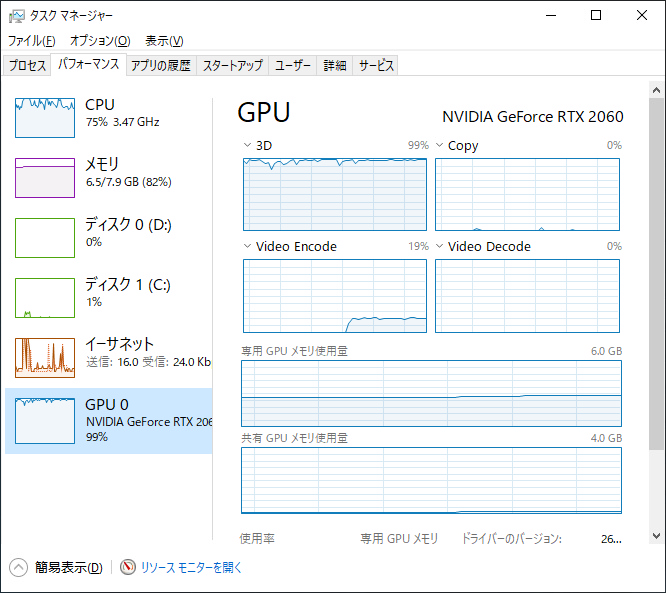Click the 3D usage graph
This screenshot has width=666, height=593.
click(335, 195)
